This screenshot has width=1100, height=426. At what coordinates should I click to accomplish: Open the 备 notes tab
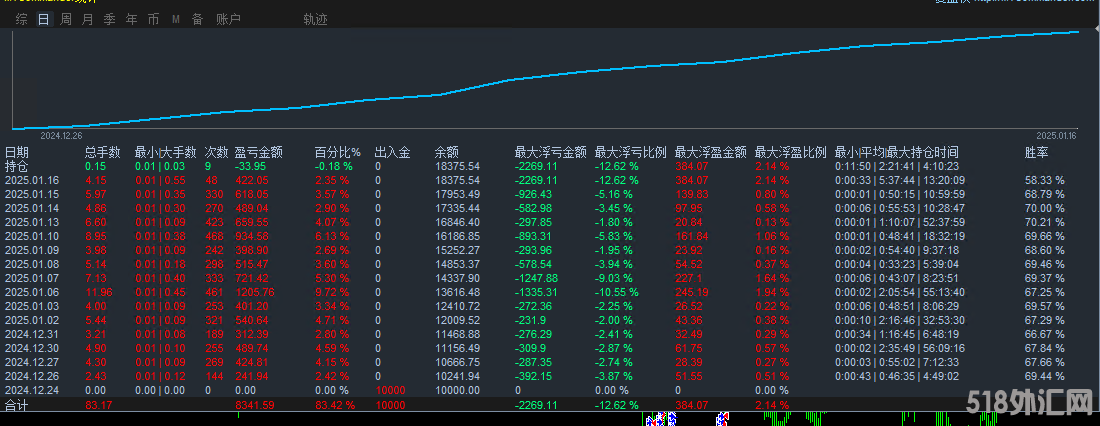click(x=197, y=19)
